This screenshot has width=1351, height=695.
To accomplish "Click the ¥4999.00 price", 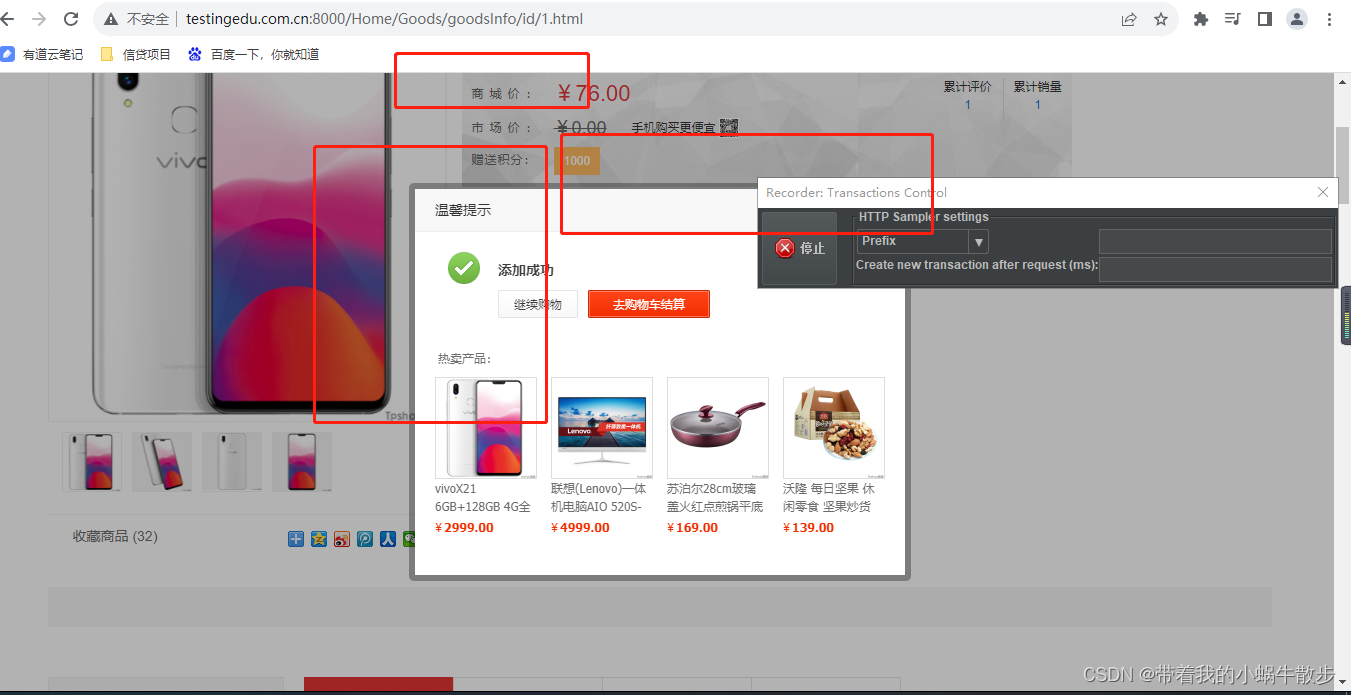I will pyautogui.click(x=580, y=528).
